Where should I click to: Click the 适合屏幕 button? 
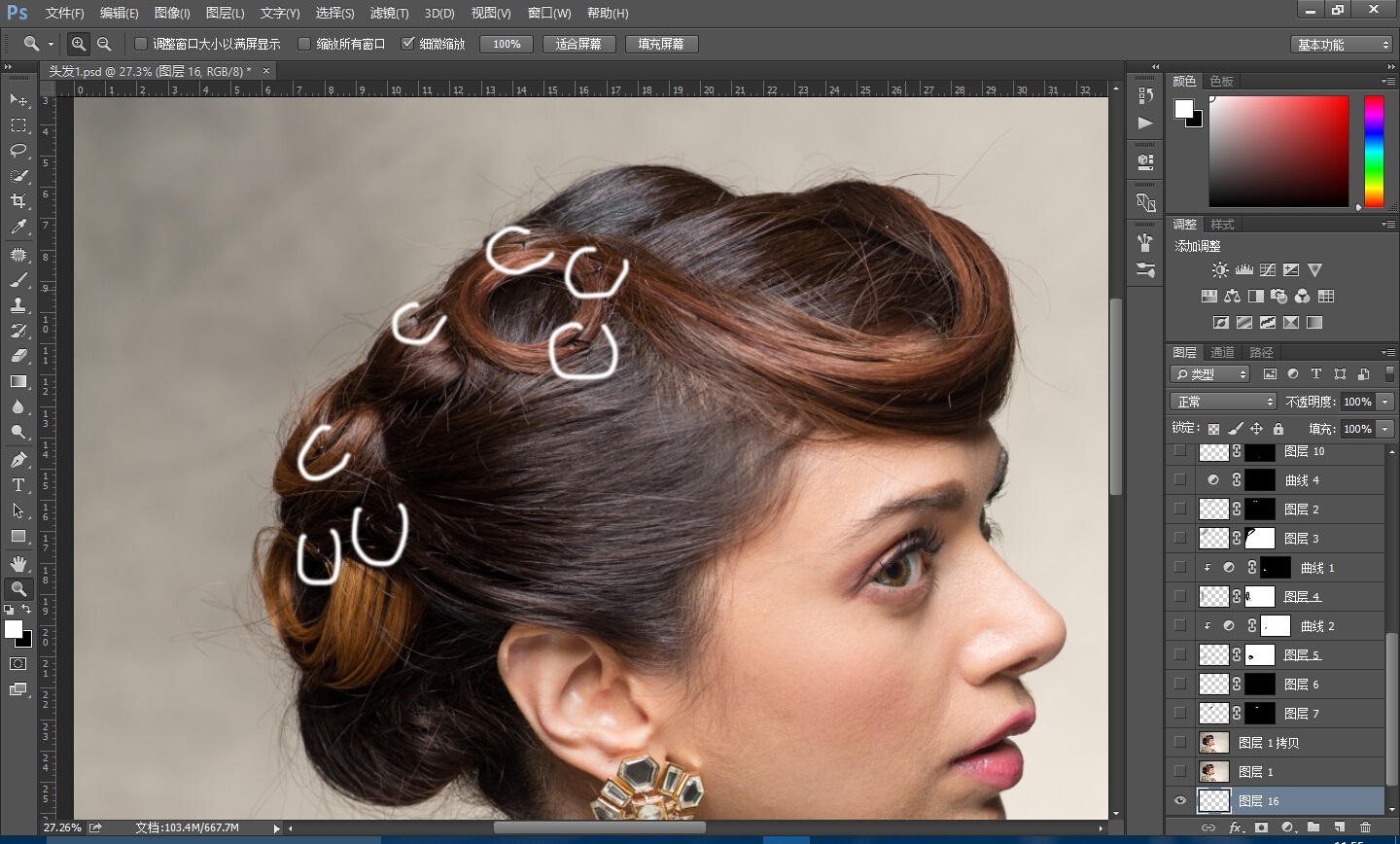(x=578, y=44)
